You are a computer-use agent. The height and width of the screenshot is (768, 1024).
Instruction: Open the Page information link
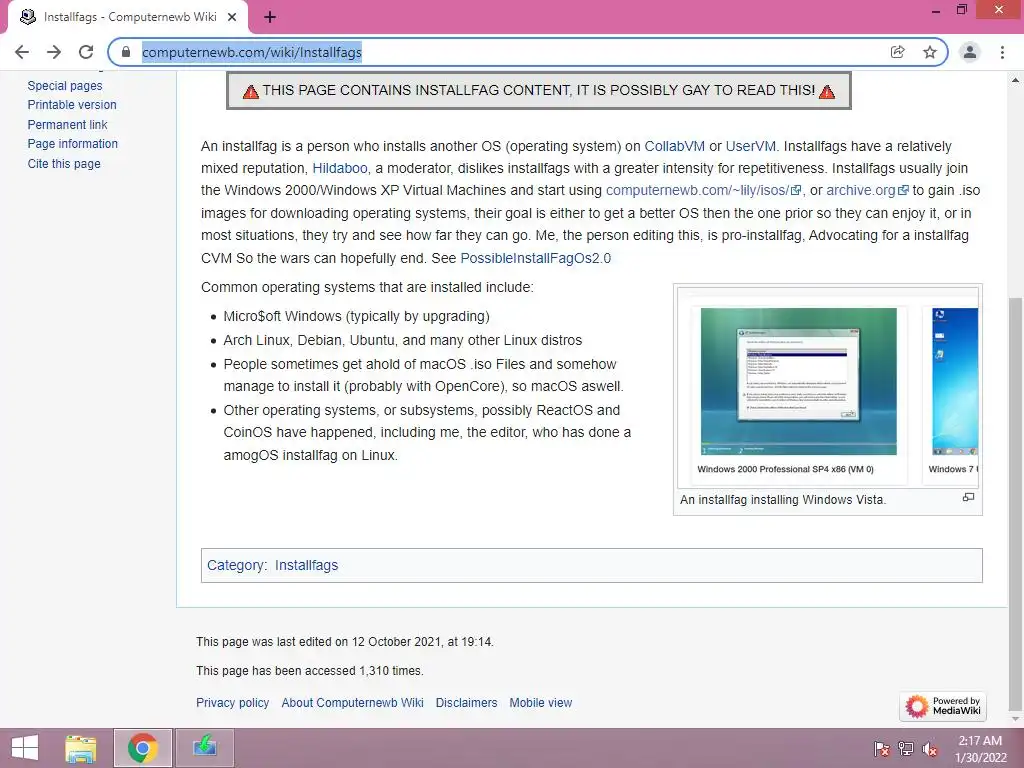pyautogui.click(x=72, y=144)
